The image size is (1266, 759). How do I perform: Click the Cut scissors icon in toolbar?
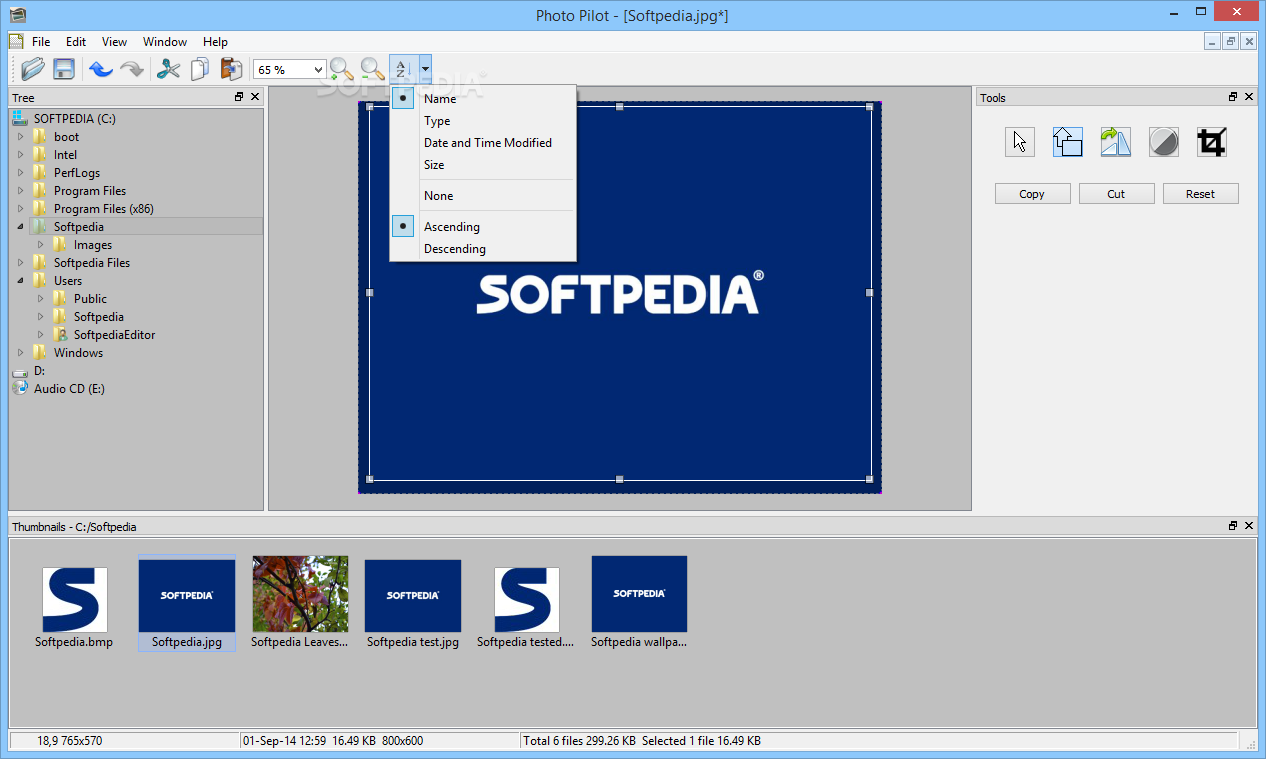click(x=168, y=69)
